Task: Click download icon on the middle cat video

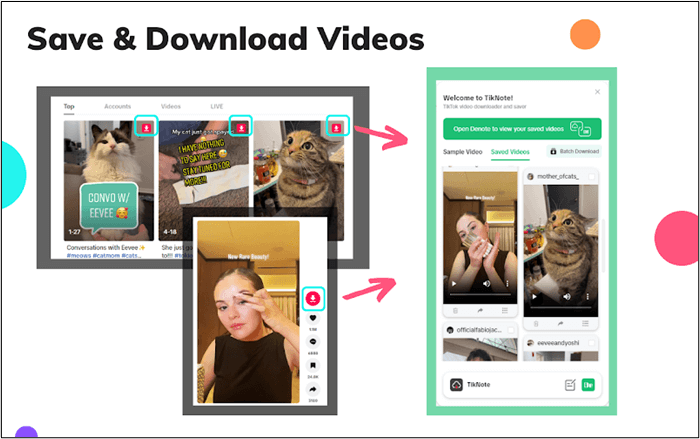Action: coord(239,126)
